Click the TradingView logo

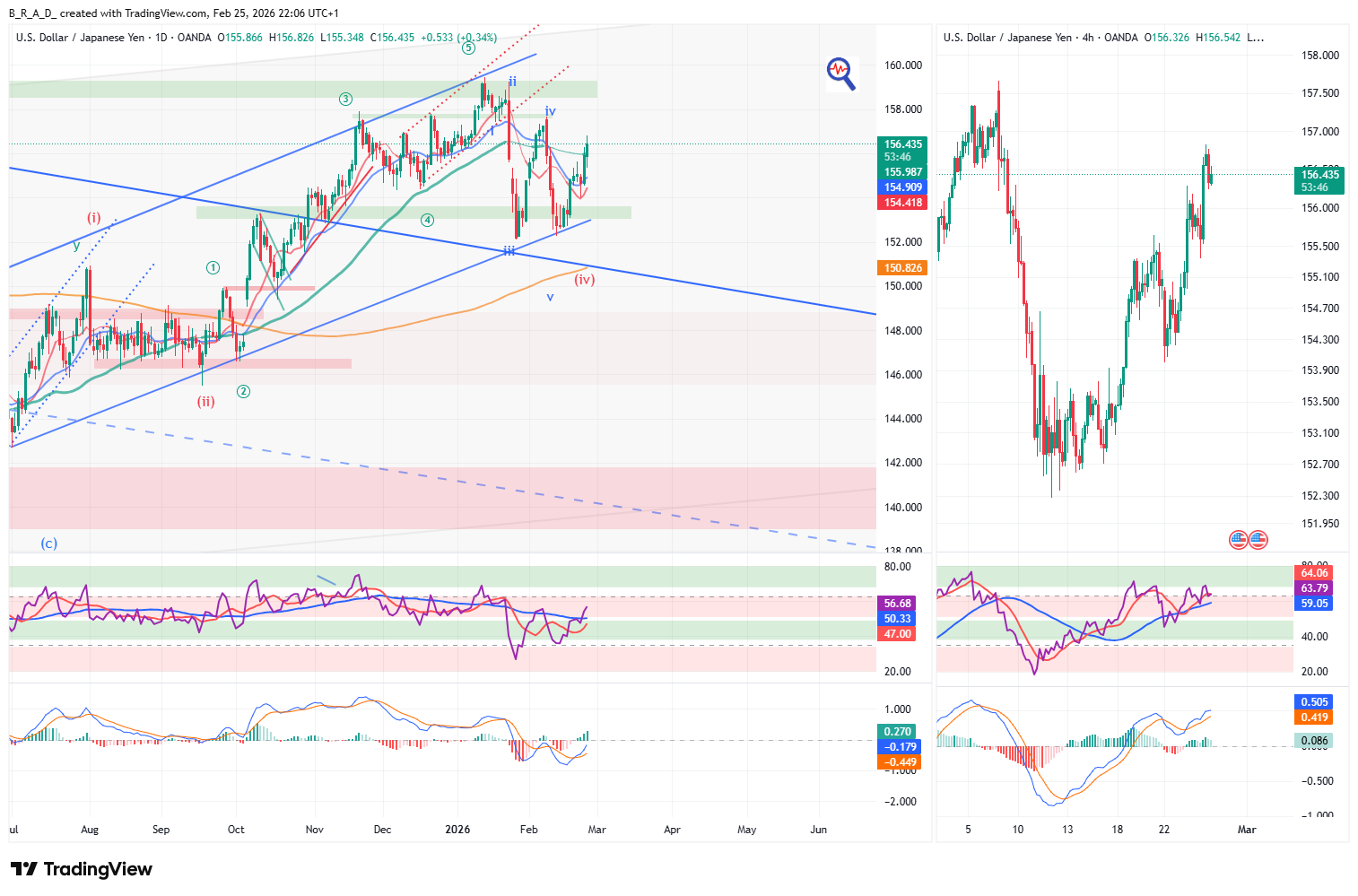coord(82,869)
